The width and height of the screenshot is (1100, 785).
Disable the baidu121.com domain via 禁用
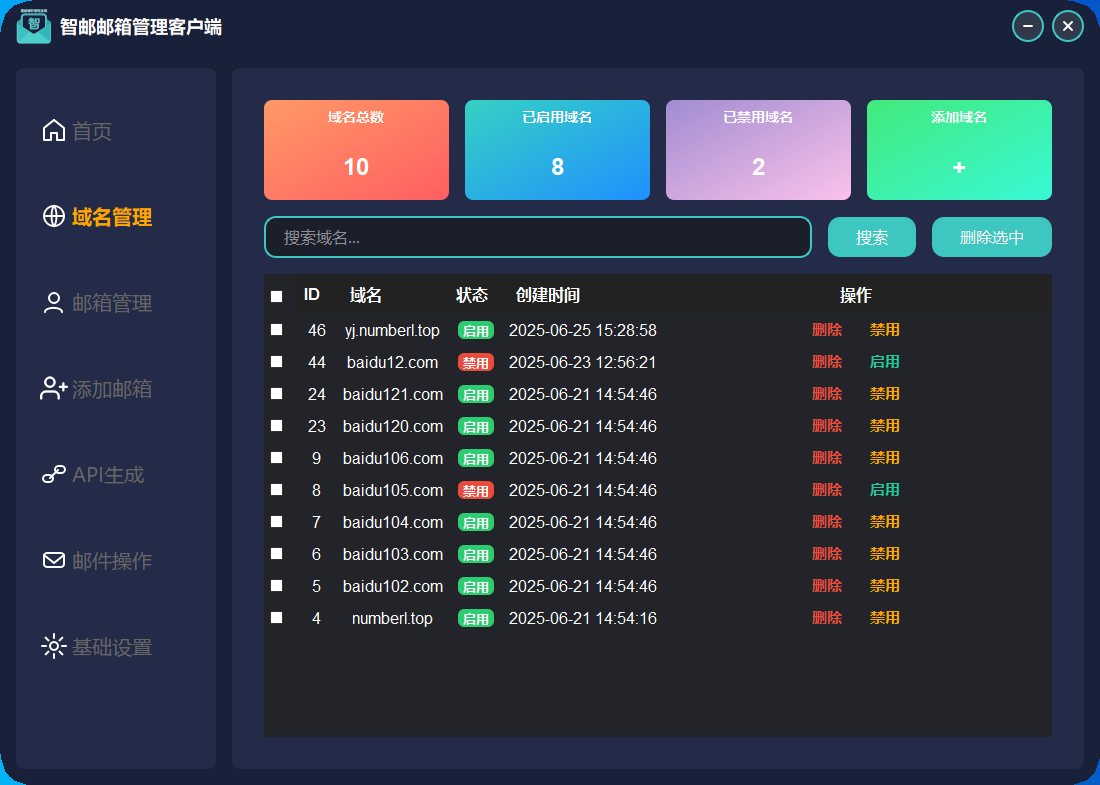pyautogui.click(x=884, y=394)
